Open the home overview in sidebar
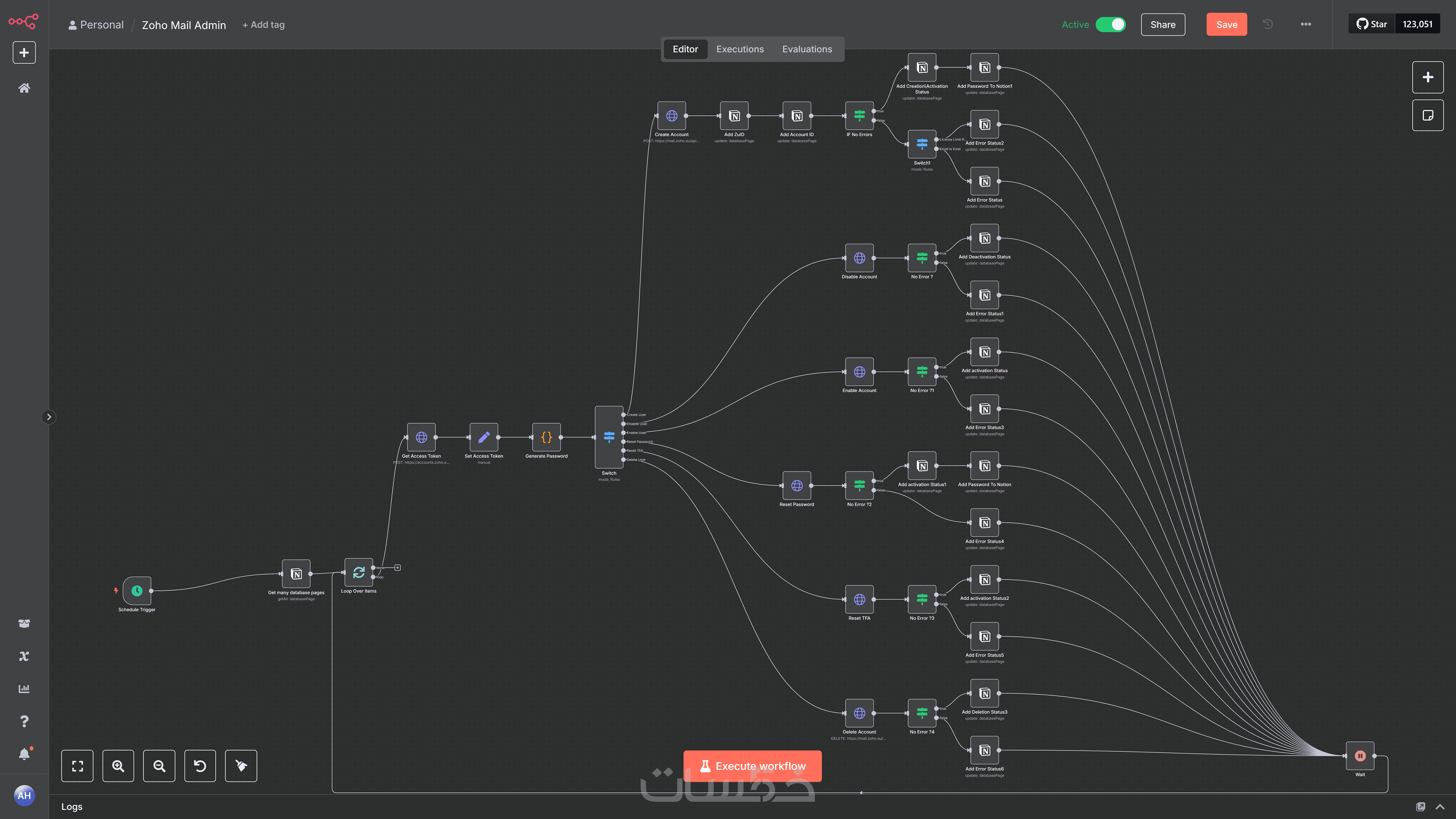 (x=24, y=88)
